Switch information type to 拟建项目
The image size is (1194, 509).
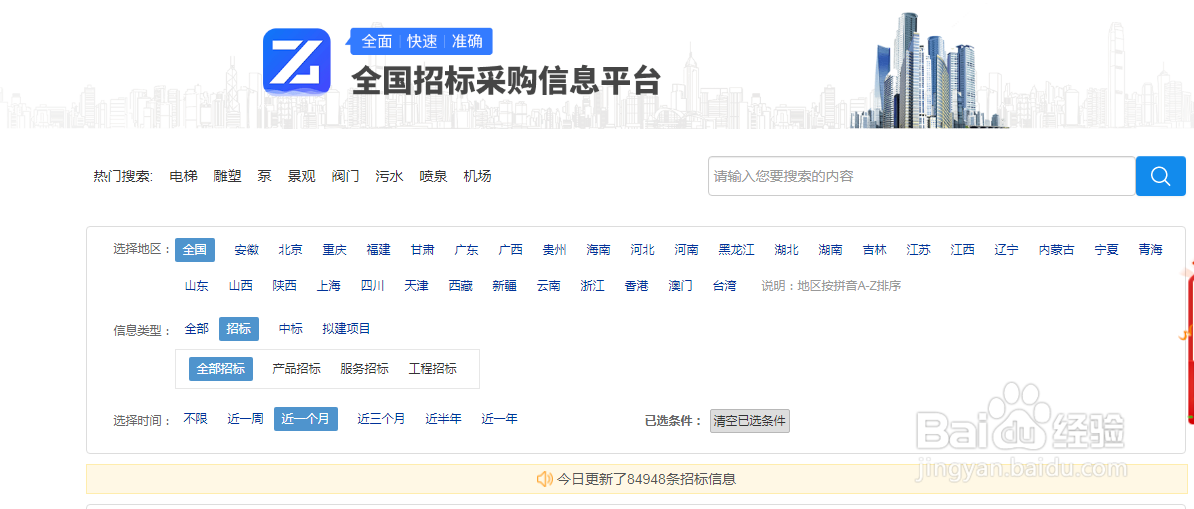[346, 329]
